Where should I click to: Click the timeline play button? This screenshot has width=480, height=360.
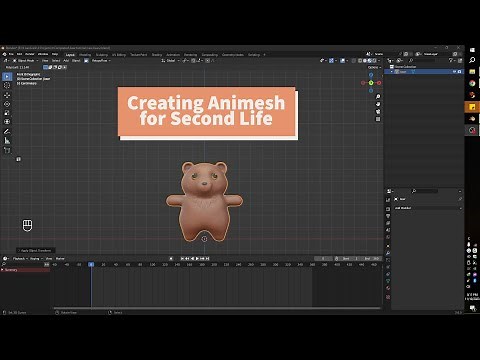pos(197,259)
